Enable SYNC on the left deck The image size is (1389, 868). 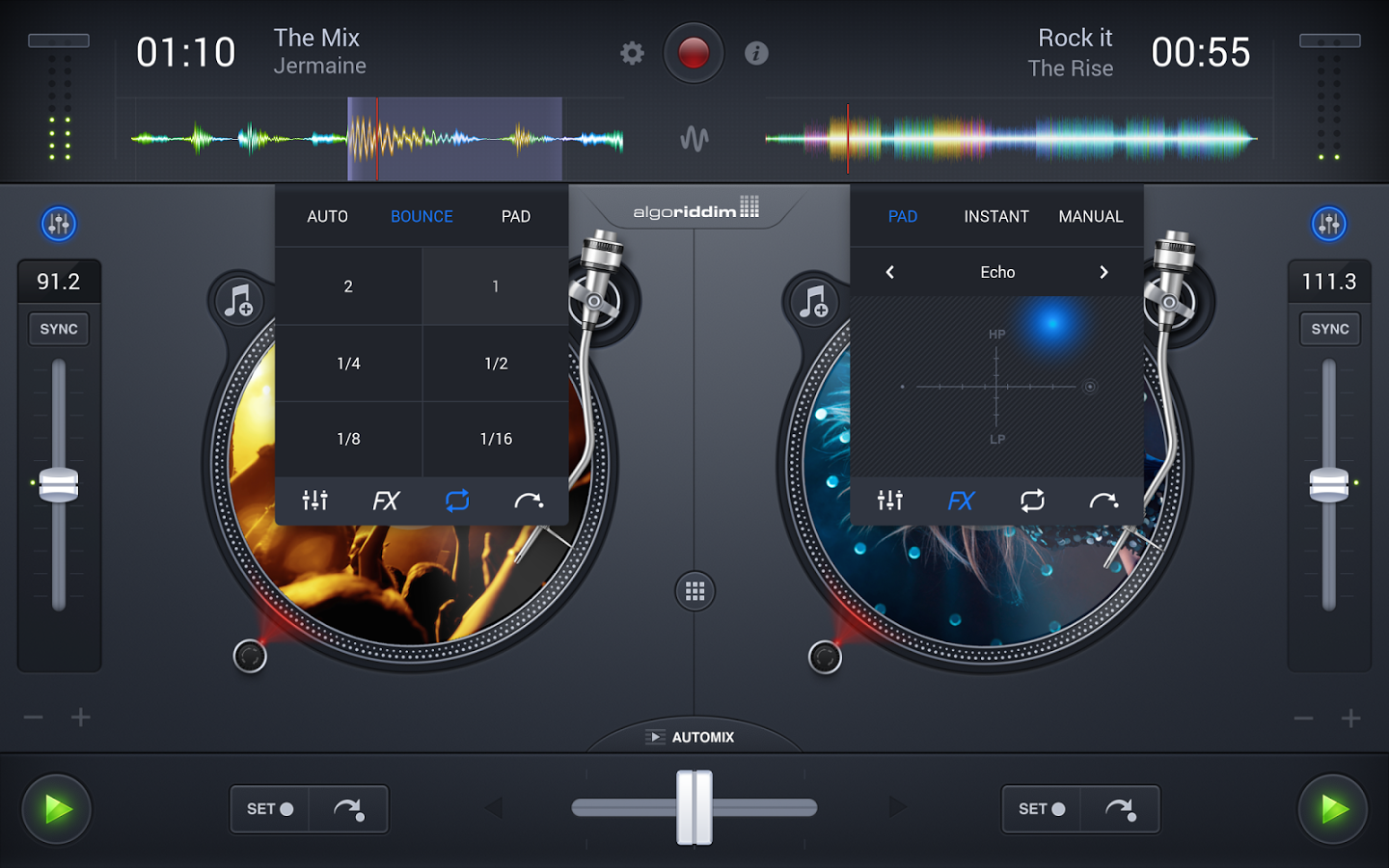click(x=58, y=329)
